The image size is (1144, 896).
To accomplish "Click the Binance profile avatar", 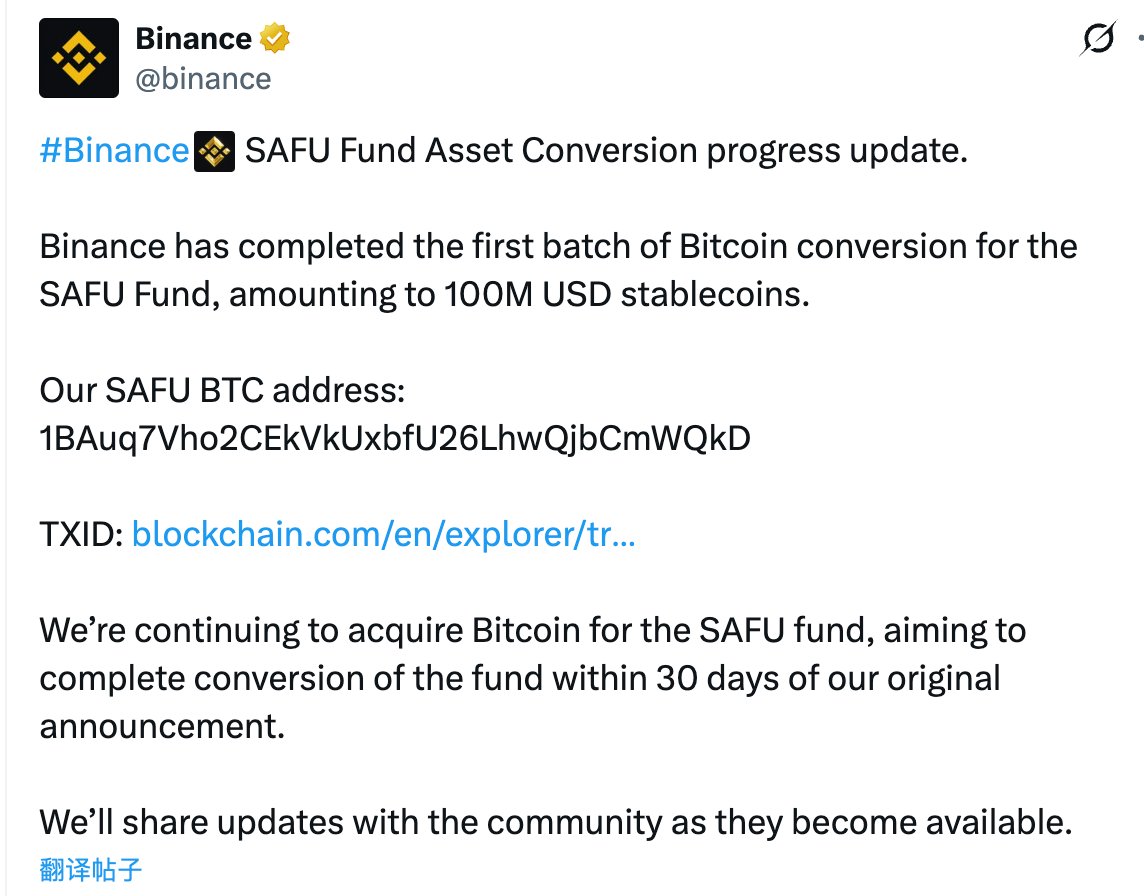I will (x=78, y=57).
